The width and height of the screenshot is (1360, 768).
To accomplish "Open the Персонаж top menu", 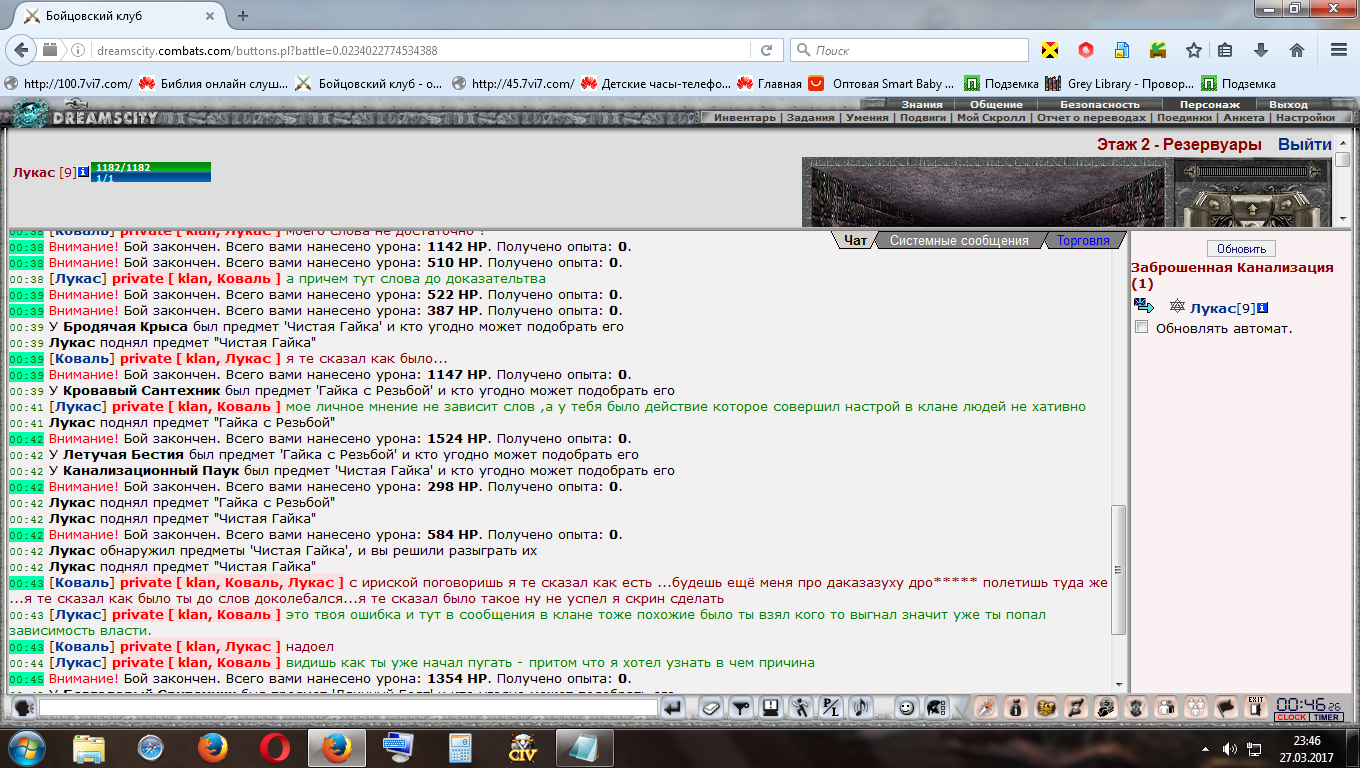I will point(1209,104).
